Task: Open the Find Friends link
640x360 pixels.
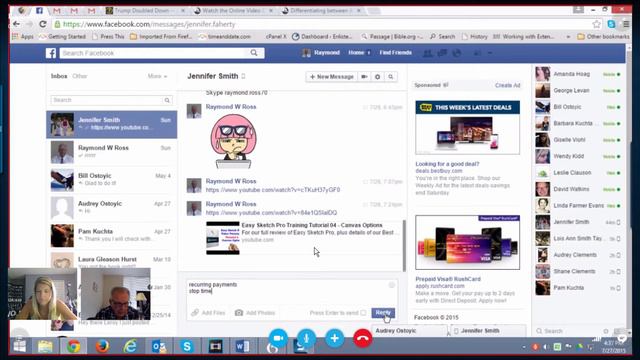Action: 396,53
